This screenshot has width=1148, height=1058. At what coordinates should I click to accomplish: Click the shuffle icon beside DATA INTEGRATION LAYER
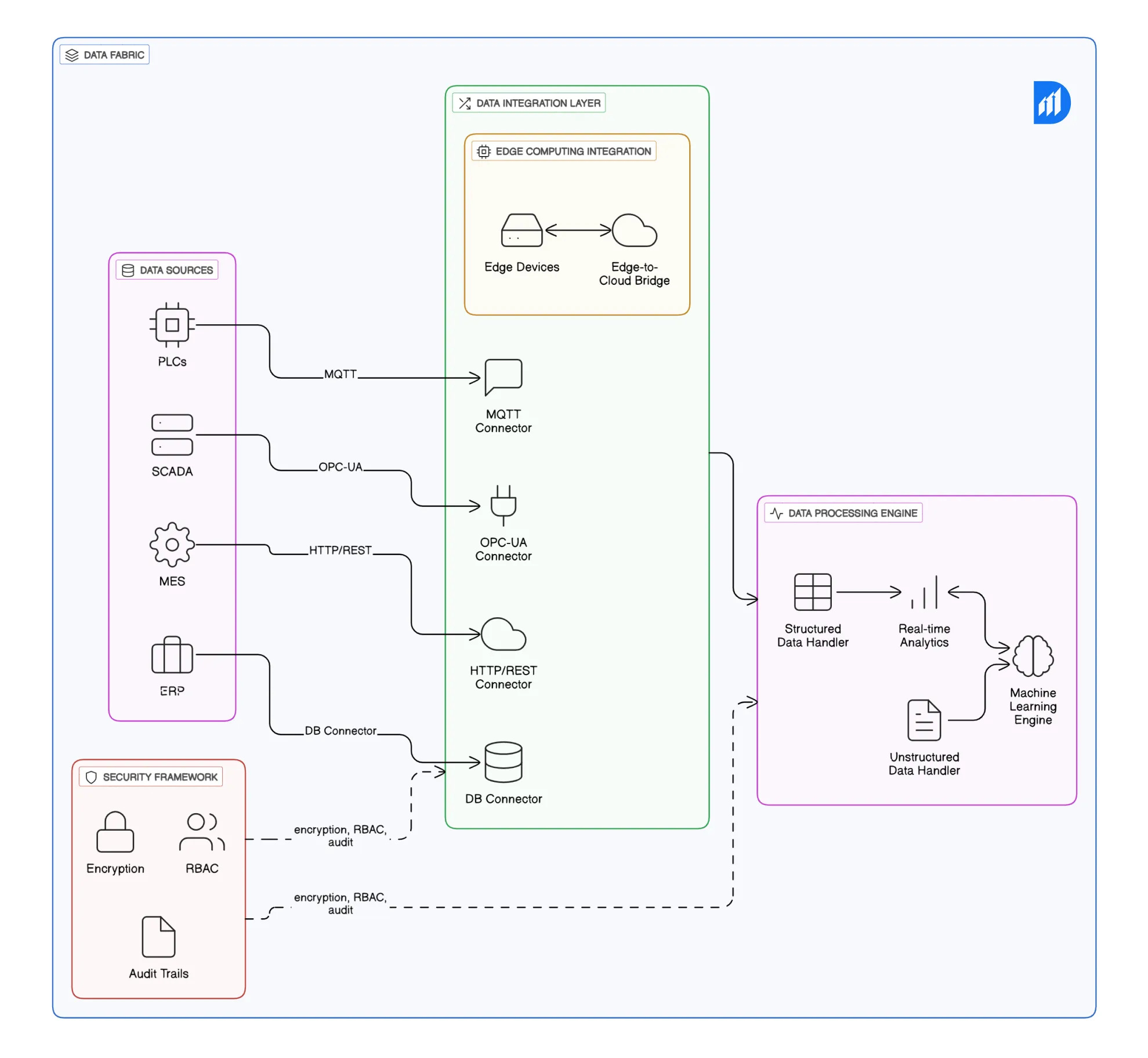(x=464, y=103)
